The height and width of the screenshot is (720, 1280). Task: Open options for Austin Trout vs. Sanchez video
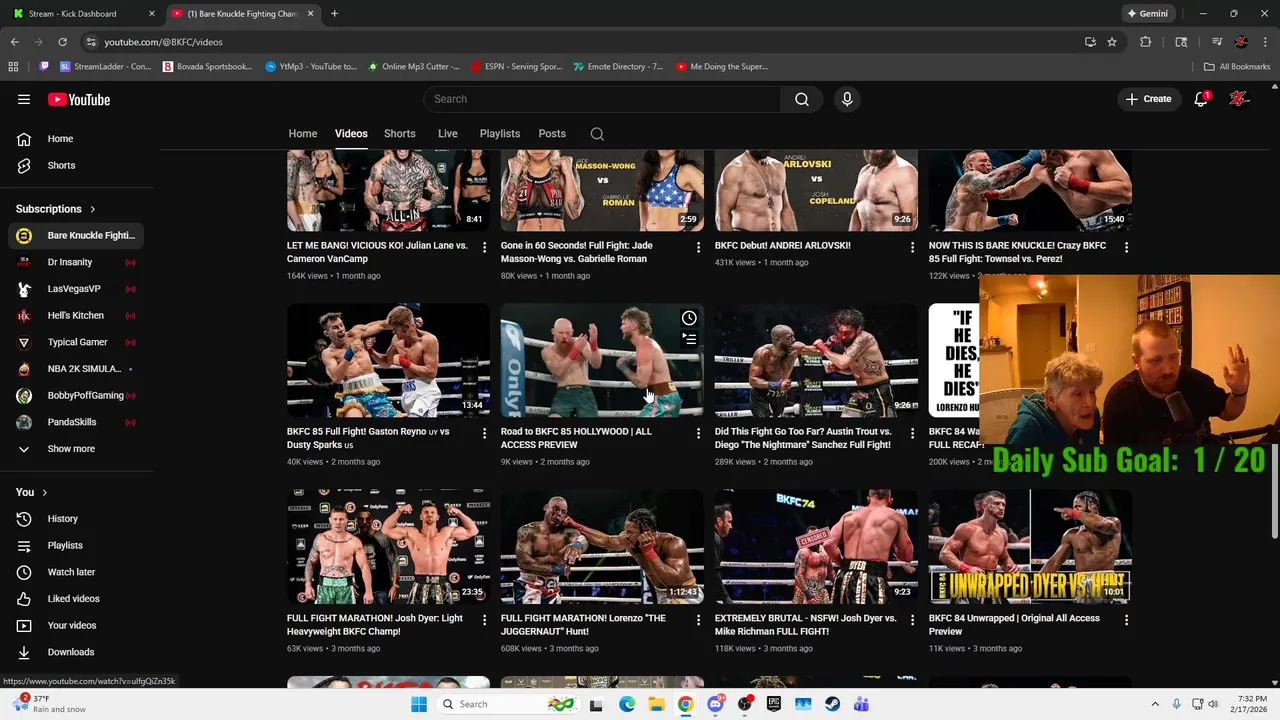point(912,433)
